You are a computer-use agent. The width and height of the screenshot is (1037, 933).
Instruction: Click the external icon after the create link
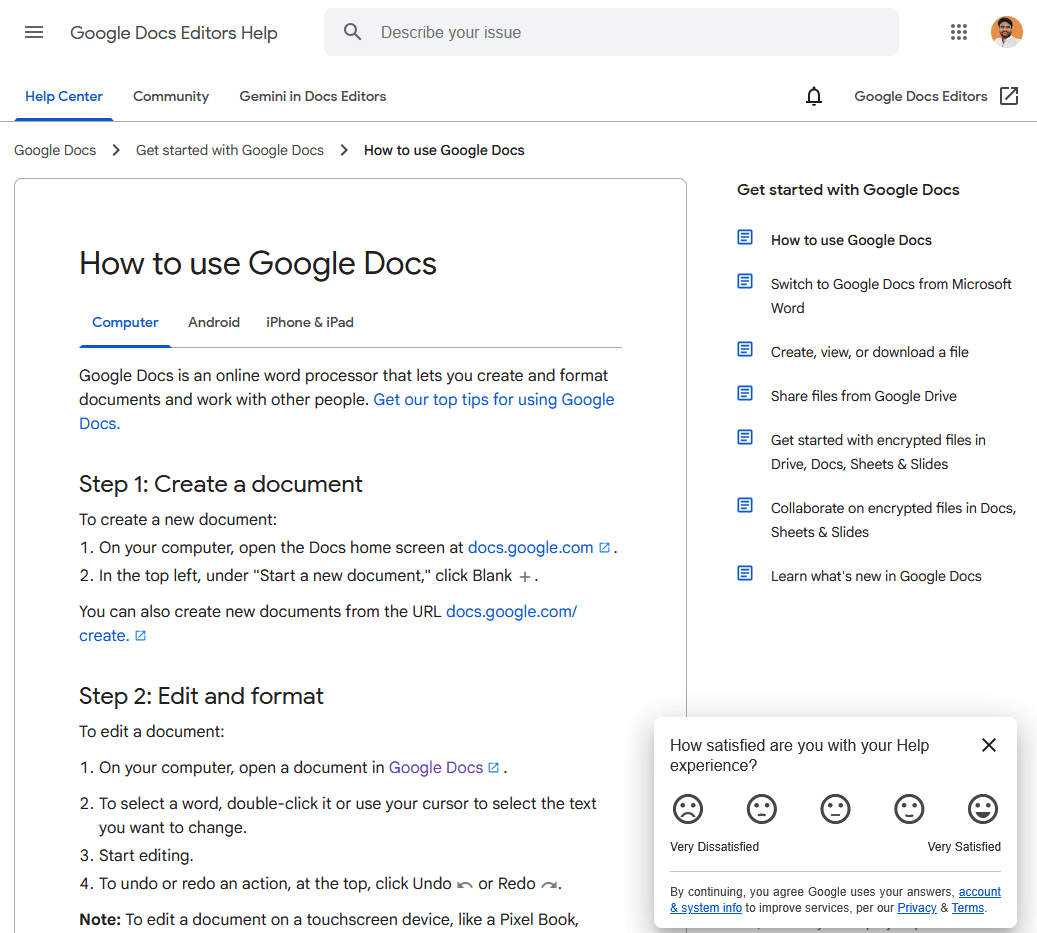[140, 635]
